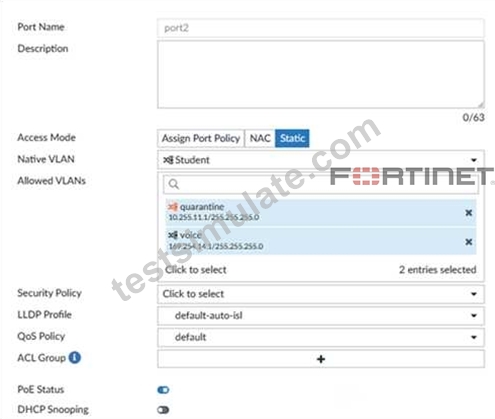
Task: Toggle the PoE Status switch
Action: pos(163,390)
